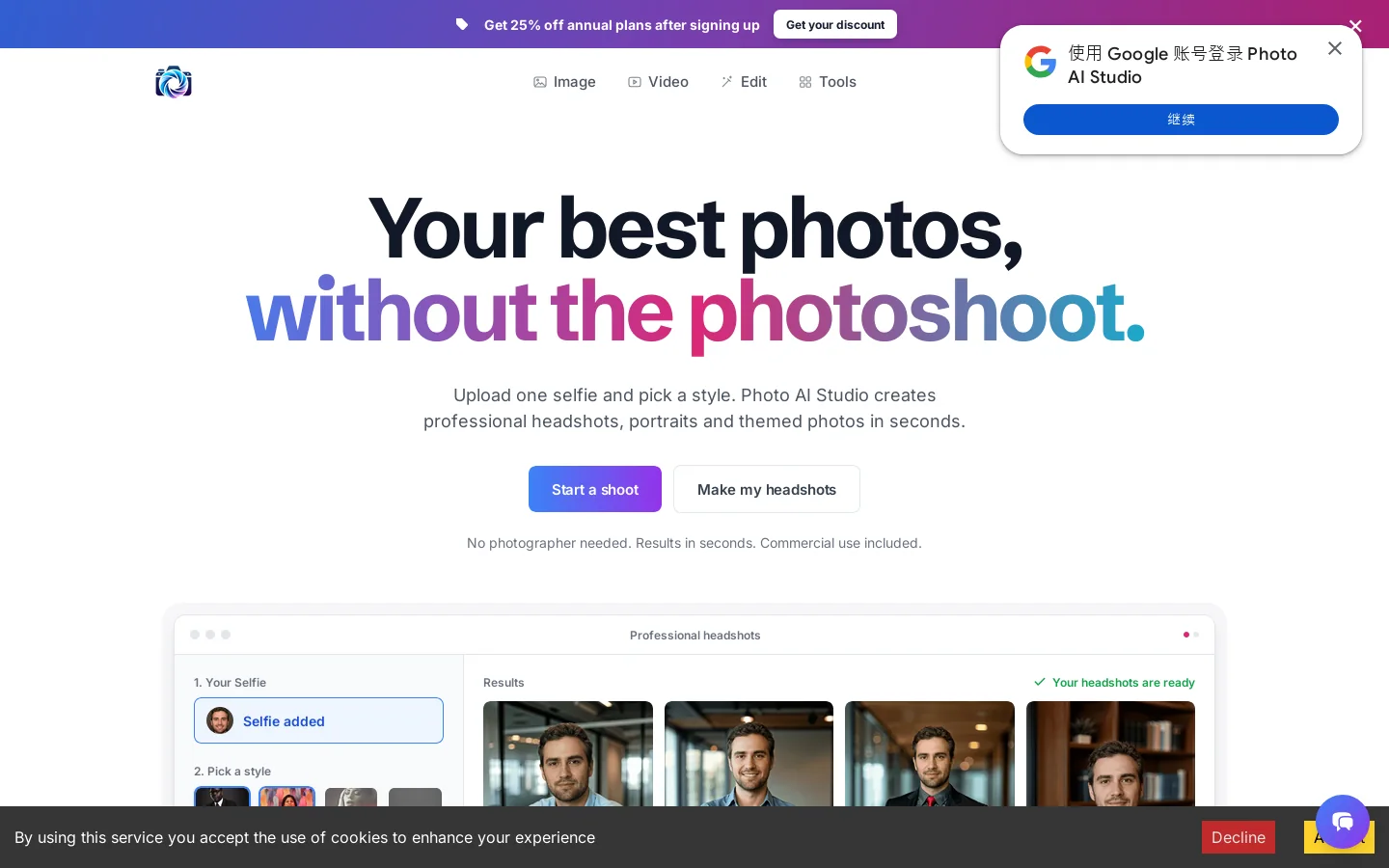
Task: Dismiss the promo banner with the white X
Action: [x=1355, y=26]
